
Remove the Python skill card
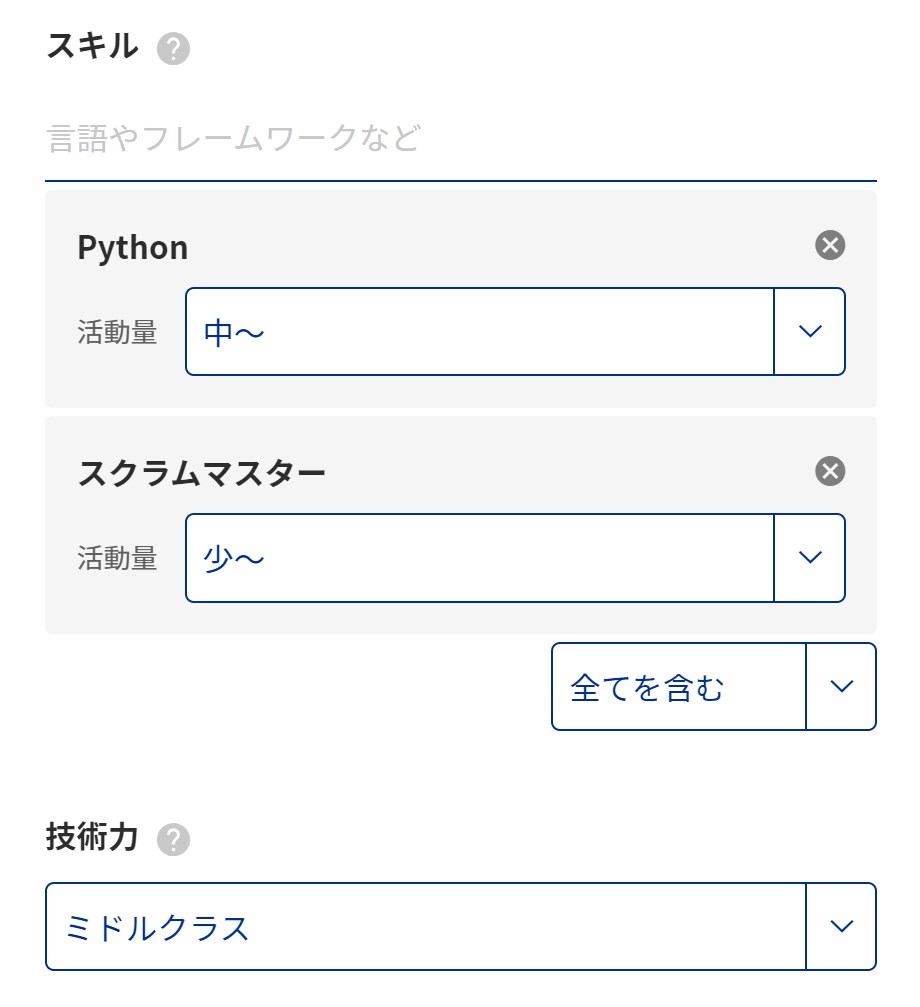click(x=829, y=245)
